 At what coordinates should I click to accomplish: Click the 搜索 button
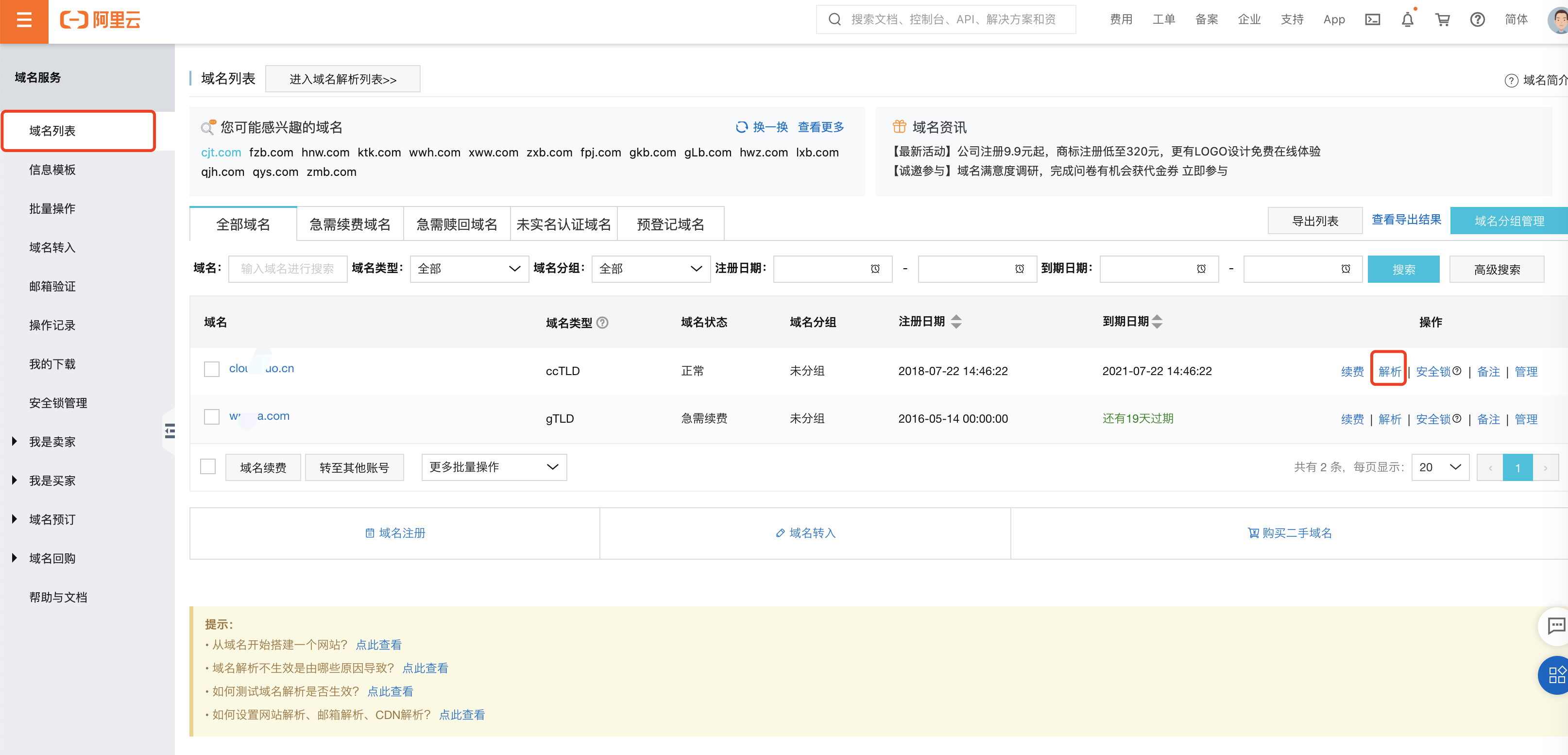coord(1403,269)
